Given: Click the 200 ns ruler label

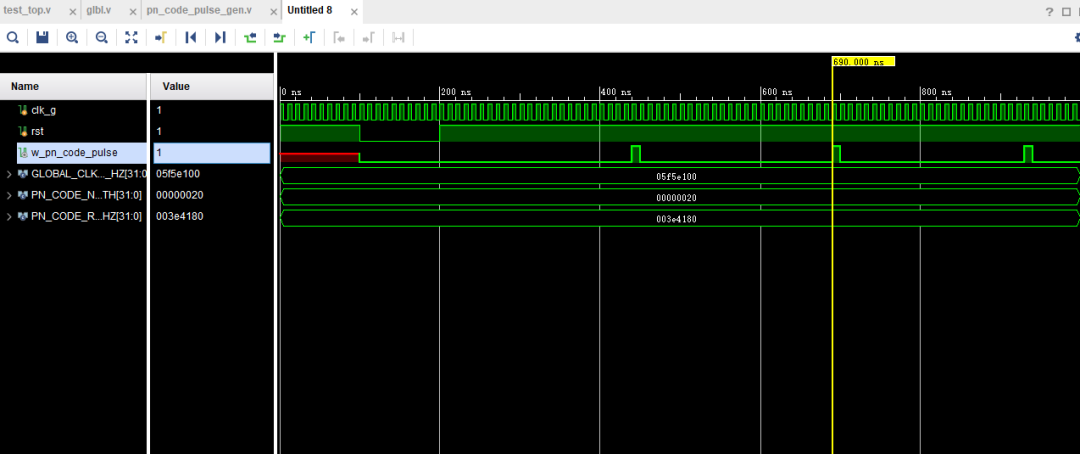Looking at the screenshot, I should (x=456, y=92).
